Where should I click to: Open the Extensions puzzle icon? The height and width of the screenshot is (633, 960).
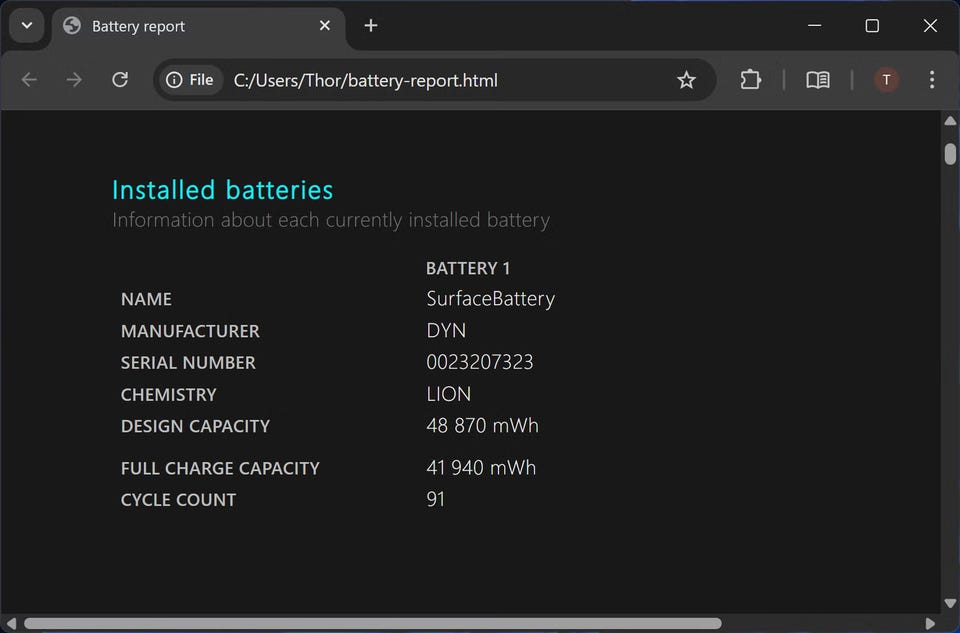coord(750,80)
